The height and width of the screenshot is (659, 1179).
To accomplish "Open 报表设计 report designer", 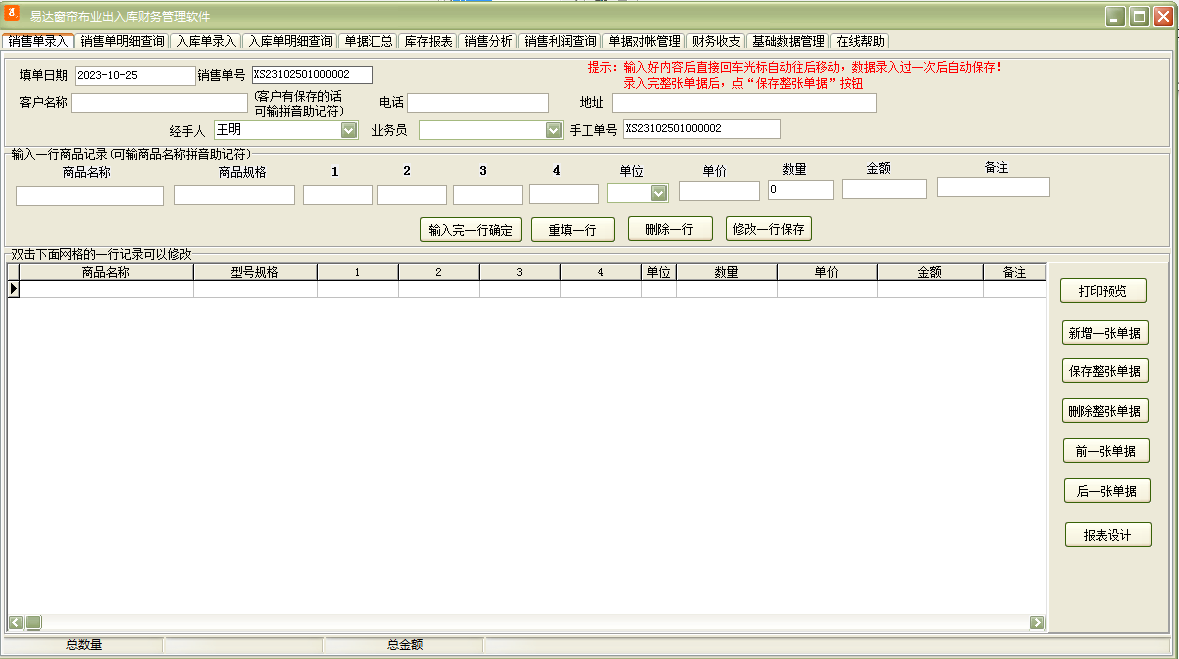I will click(x=1107, y=535).
